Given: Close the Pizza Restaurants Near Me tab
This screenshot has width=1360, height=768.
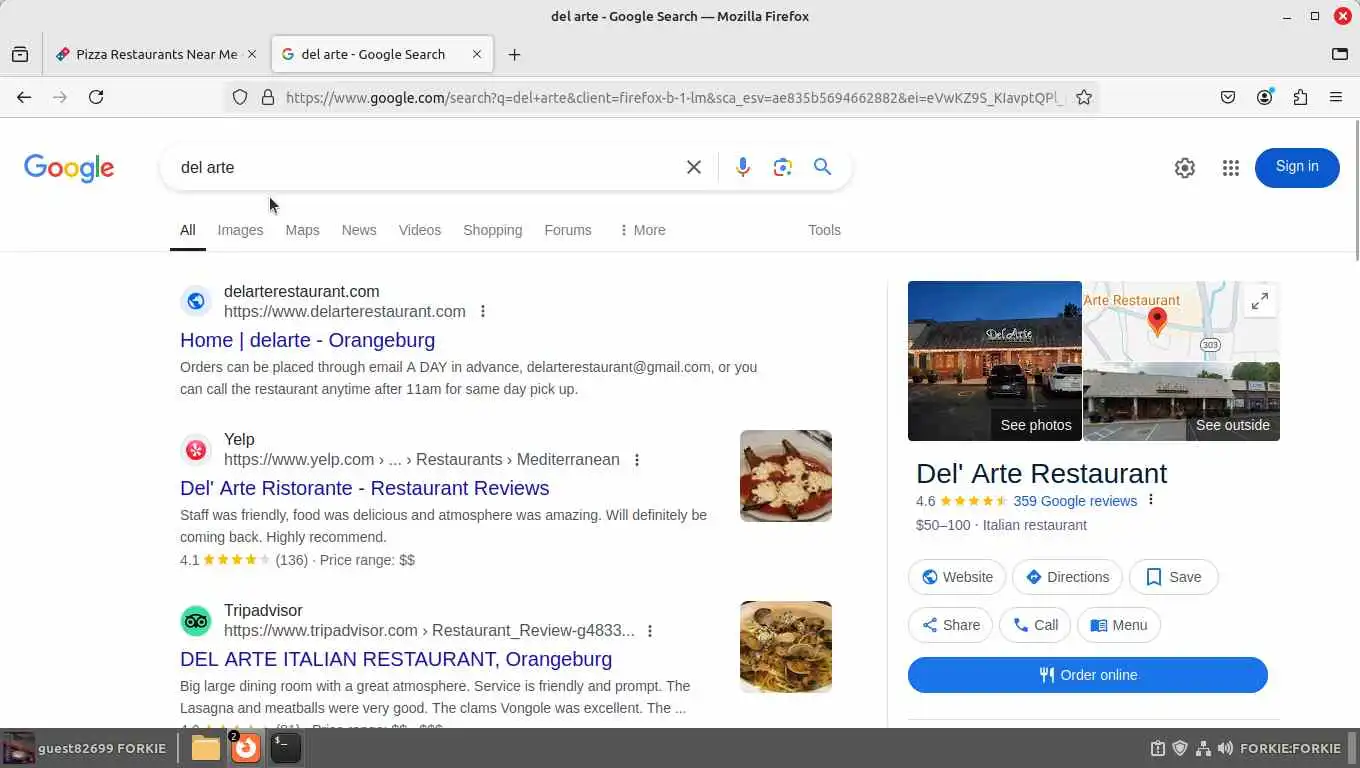Looking at the screenshot, I should click(x=252, y=54).
